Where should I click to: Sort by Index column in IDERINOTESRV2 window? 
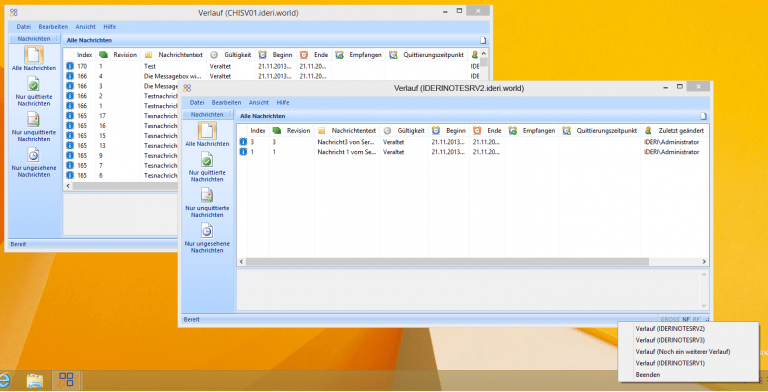click(x=258, y=130)
